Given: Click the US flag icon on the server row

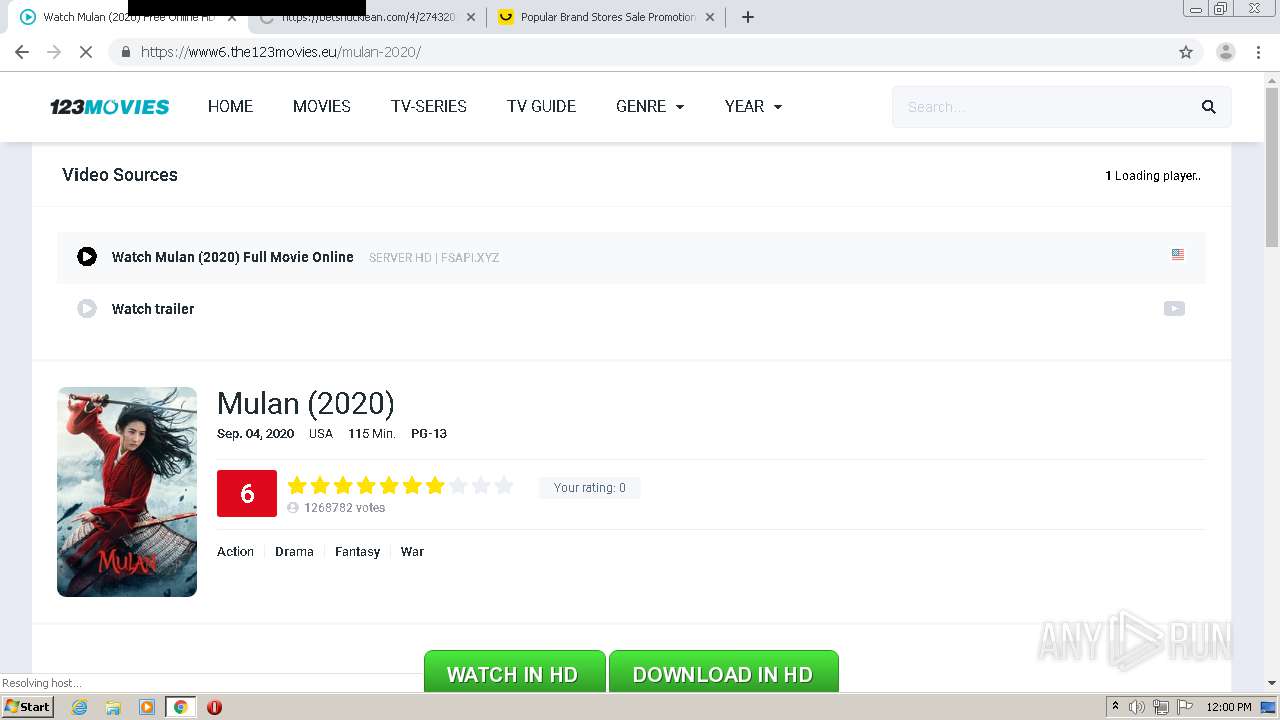Looking at the screenshot, I should click(1178, 255).
